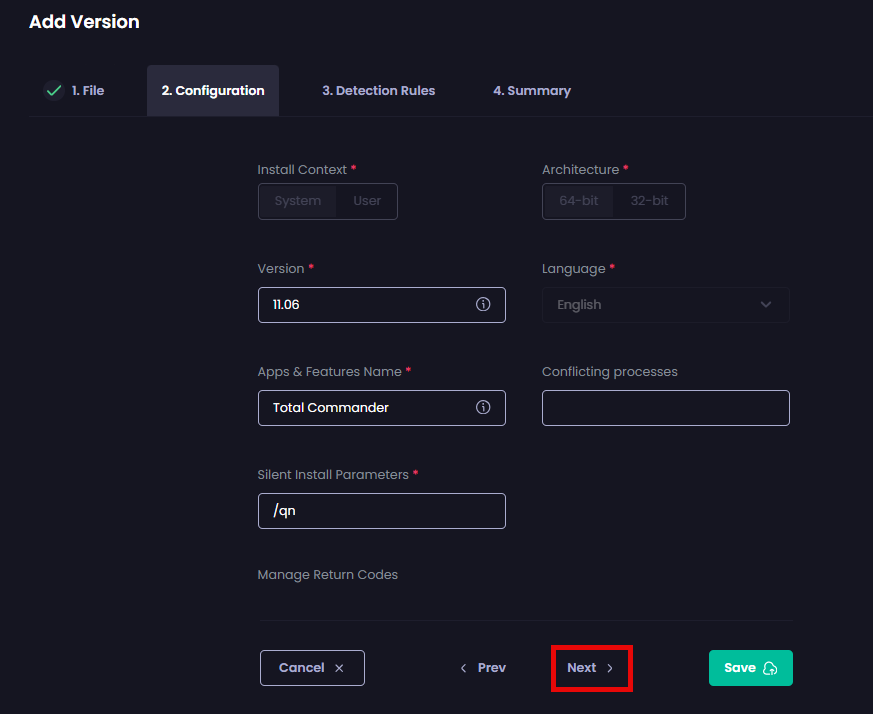
Task: Focus the Conflicting processes input box
Action: pos(665,408)
